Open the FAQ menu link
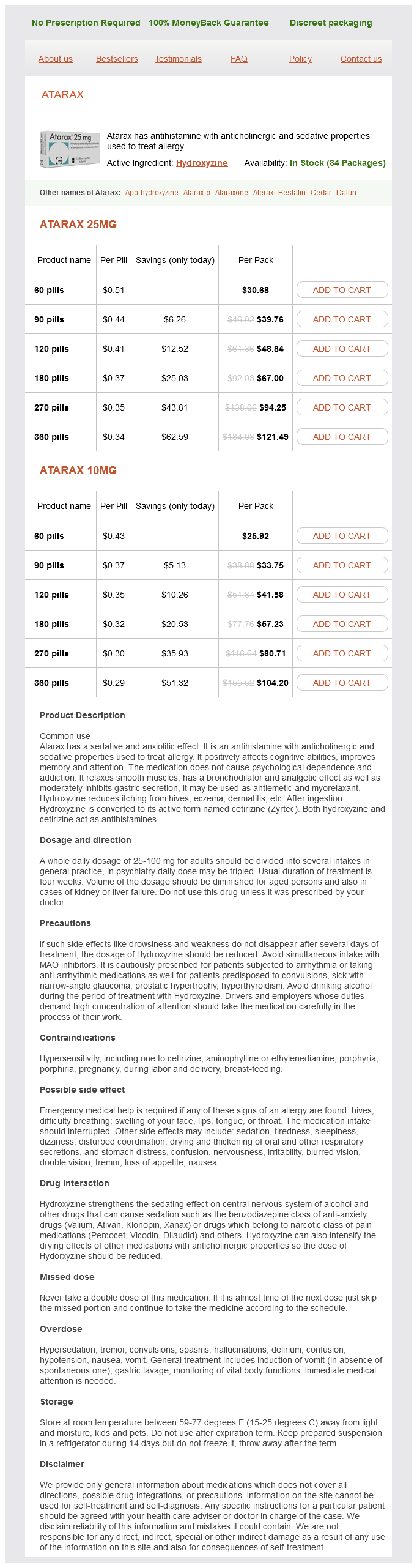 click(x=239, y=59)
